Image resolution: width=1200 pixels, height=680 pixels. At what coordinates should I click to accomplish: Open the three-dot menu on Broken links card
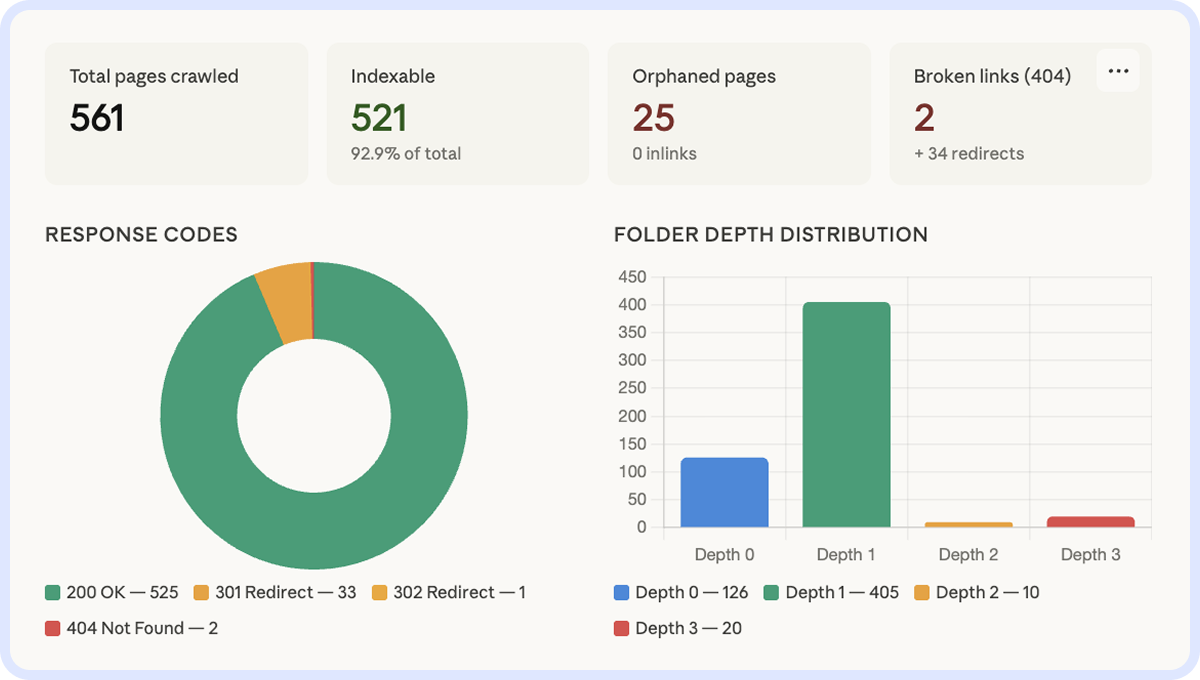pyautogui.click(x=1118, y=71)
